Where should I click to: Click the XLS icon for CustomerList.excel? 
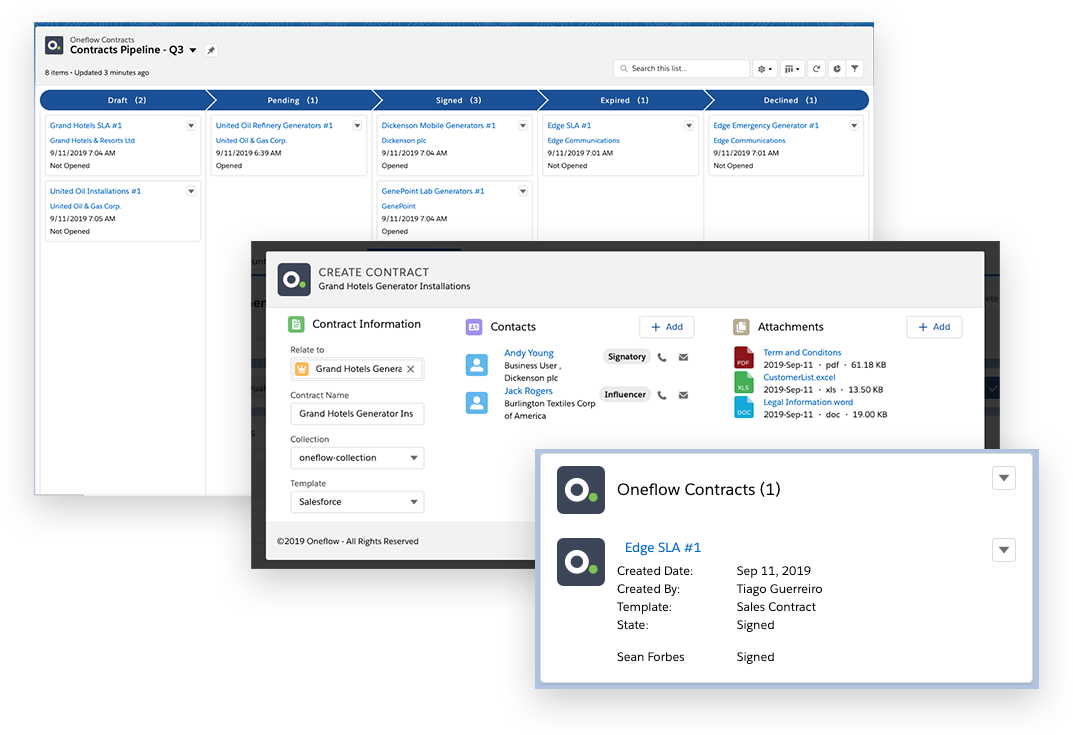[742, 381]
